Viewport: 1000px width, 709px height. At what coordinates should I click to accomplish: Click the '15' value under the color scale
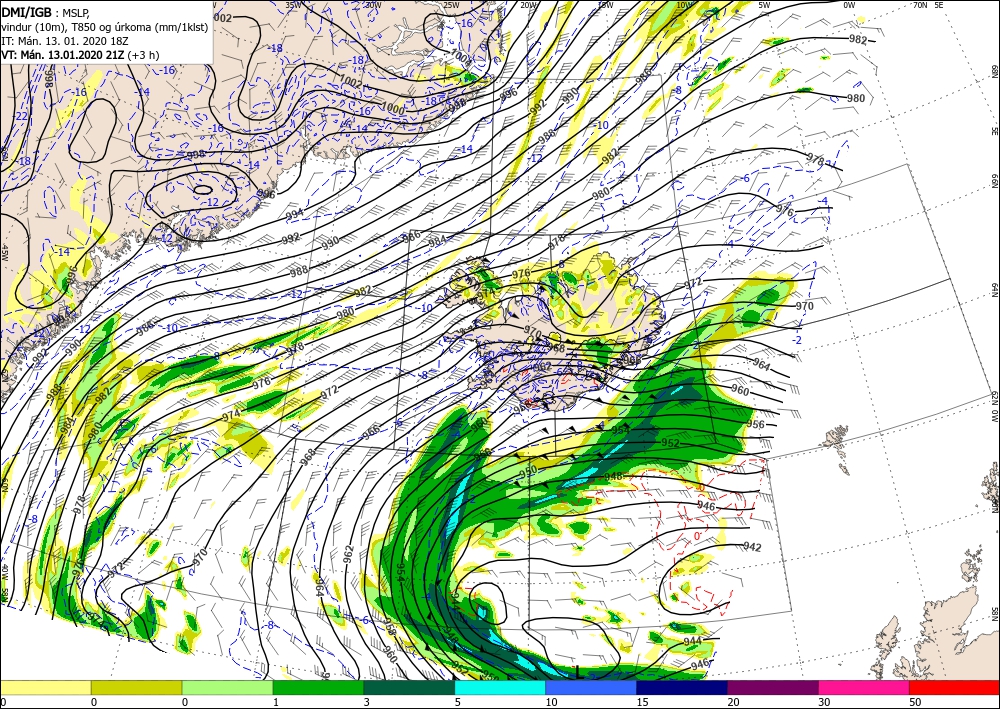[x=642, y=702]
